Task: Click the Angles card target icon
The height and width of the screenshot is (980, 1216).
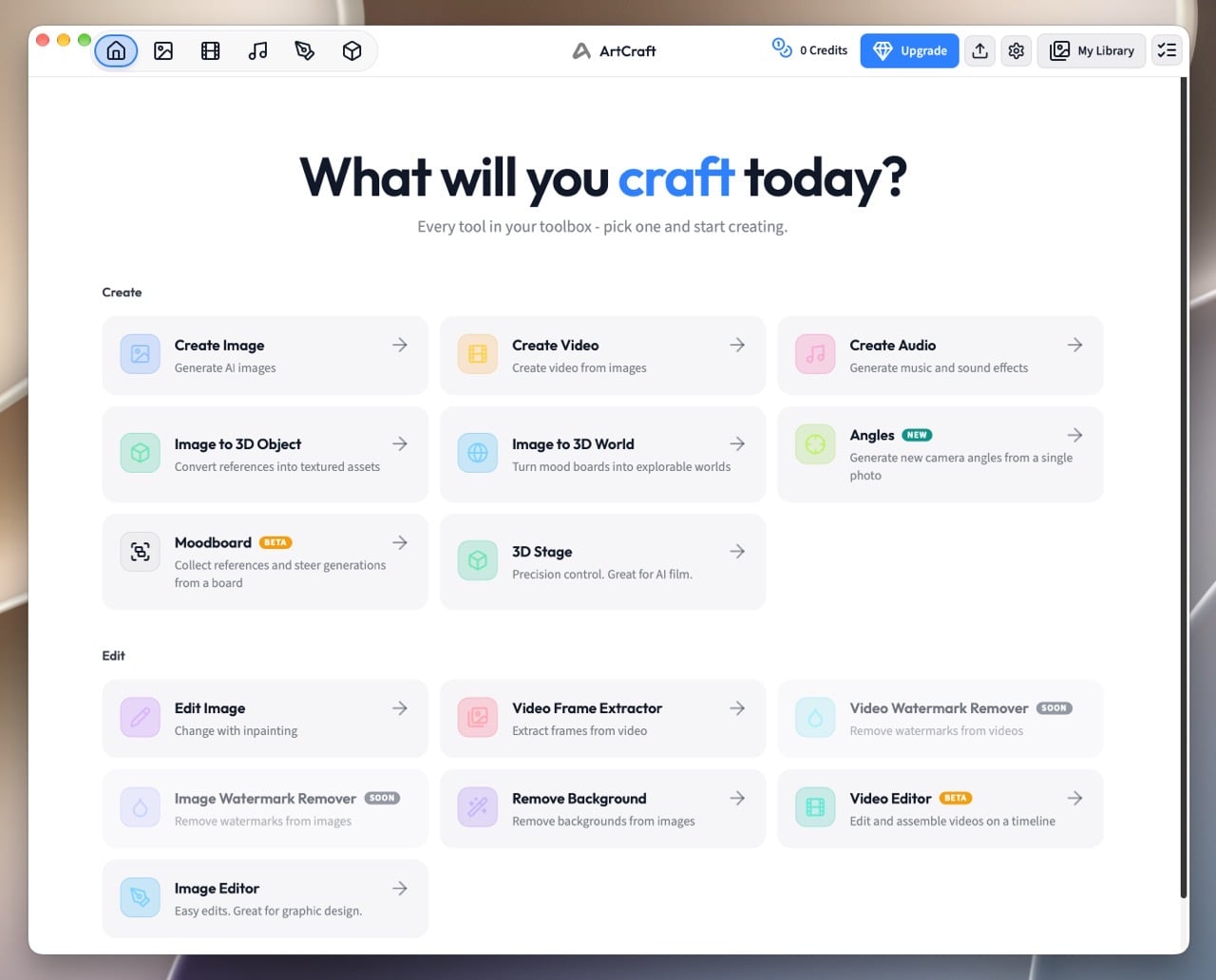Action: pos(815,444)
